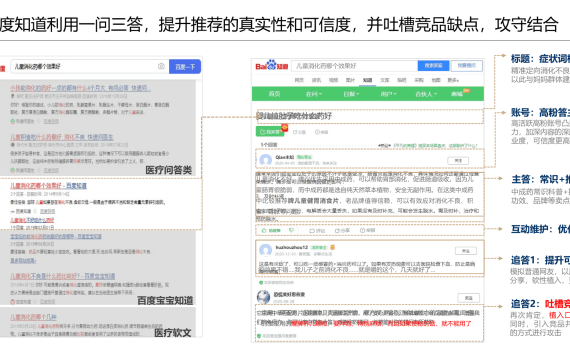
Task: Click the orange medal badge beside huzhouzhou12
Action: point(332,247)
